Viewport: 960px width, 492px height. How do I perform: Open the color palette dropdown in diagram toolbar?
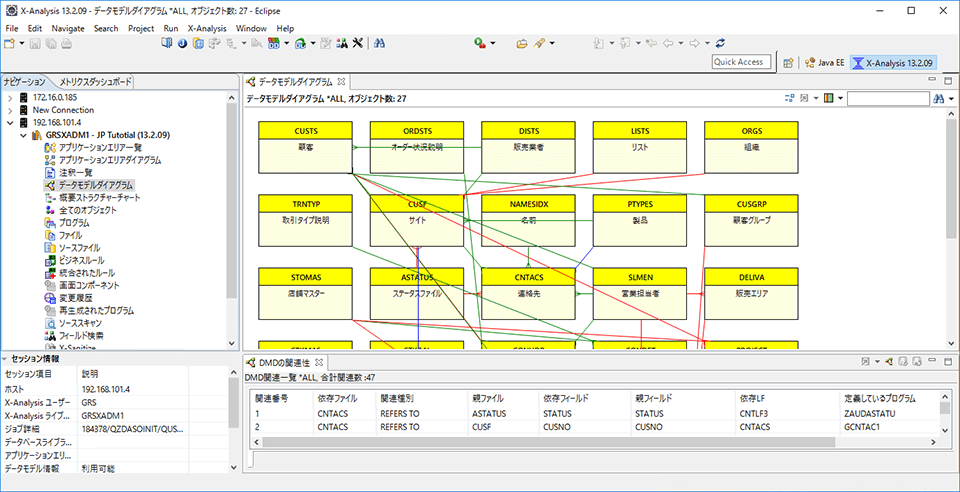pos(841,99)
